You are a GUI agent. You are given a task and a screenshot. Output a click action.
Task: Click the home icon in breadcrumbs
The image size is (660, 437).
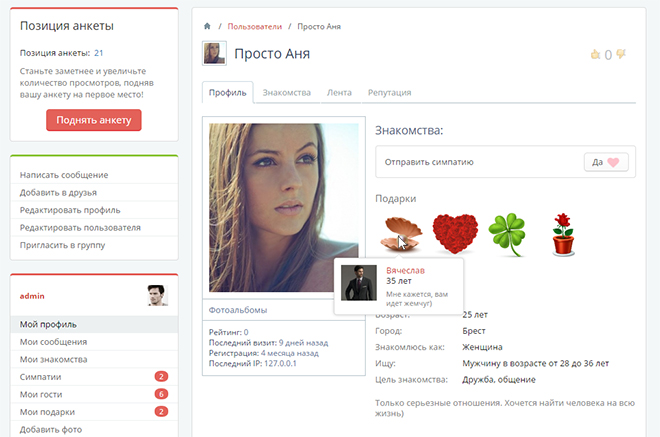click(207, 26)
